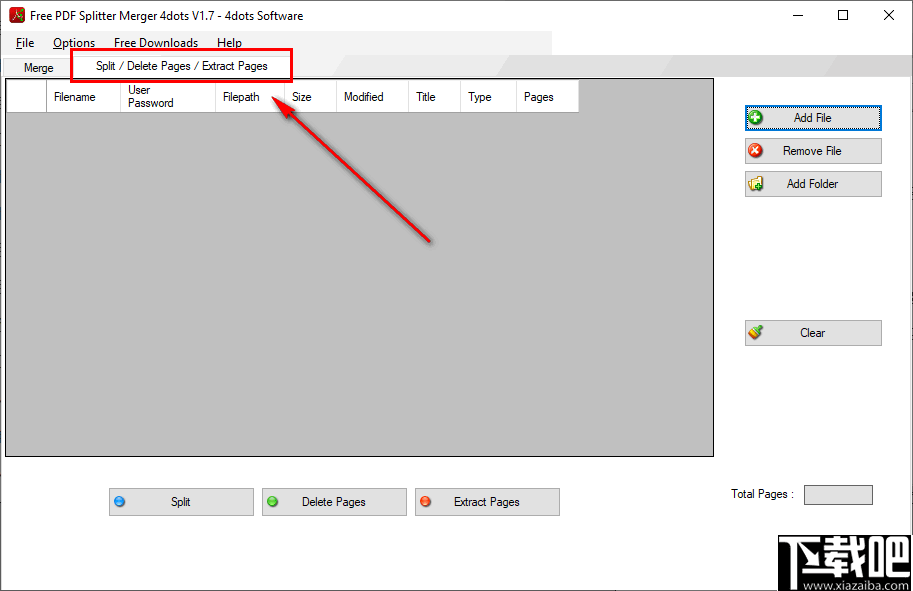Screen dimensions: 913x591
Task: Click the green icon beside Delete Pages
Action: (x=273, y=501)
